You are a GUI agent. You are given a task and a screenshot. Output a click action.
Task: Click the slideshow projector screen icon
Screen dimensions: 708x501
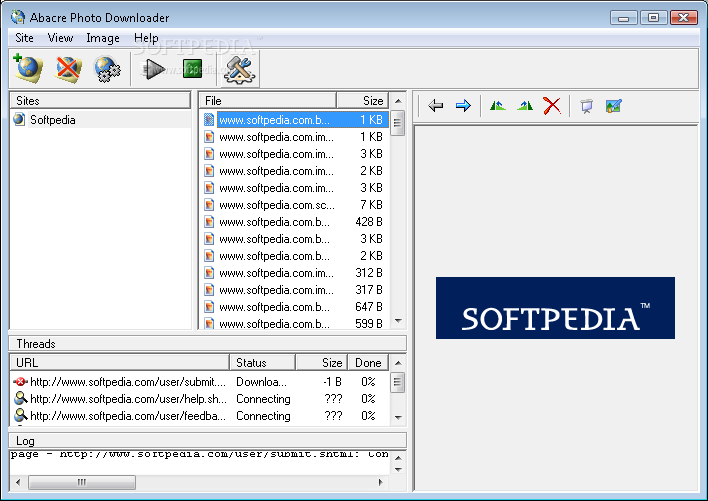586,106
